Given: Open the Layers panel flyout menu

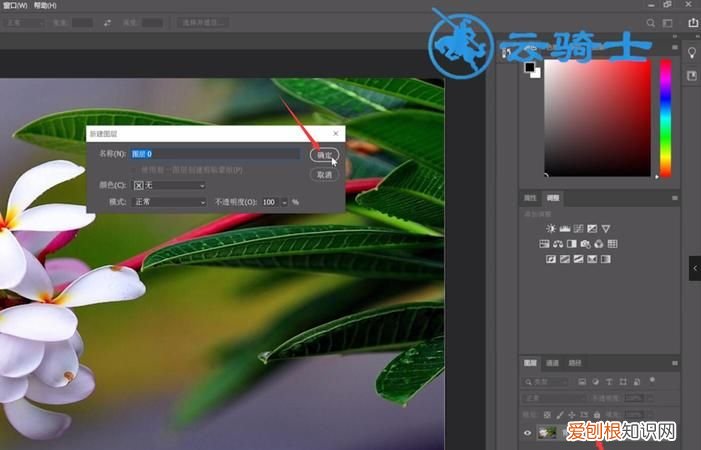Looking at the screenshot, I should click(675, 363).
